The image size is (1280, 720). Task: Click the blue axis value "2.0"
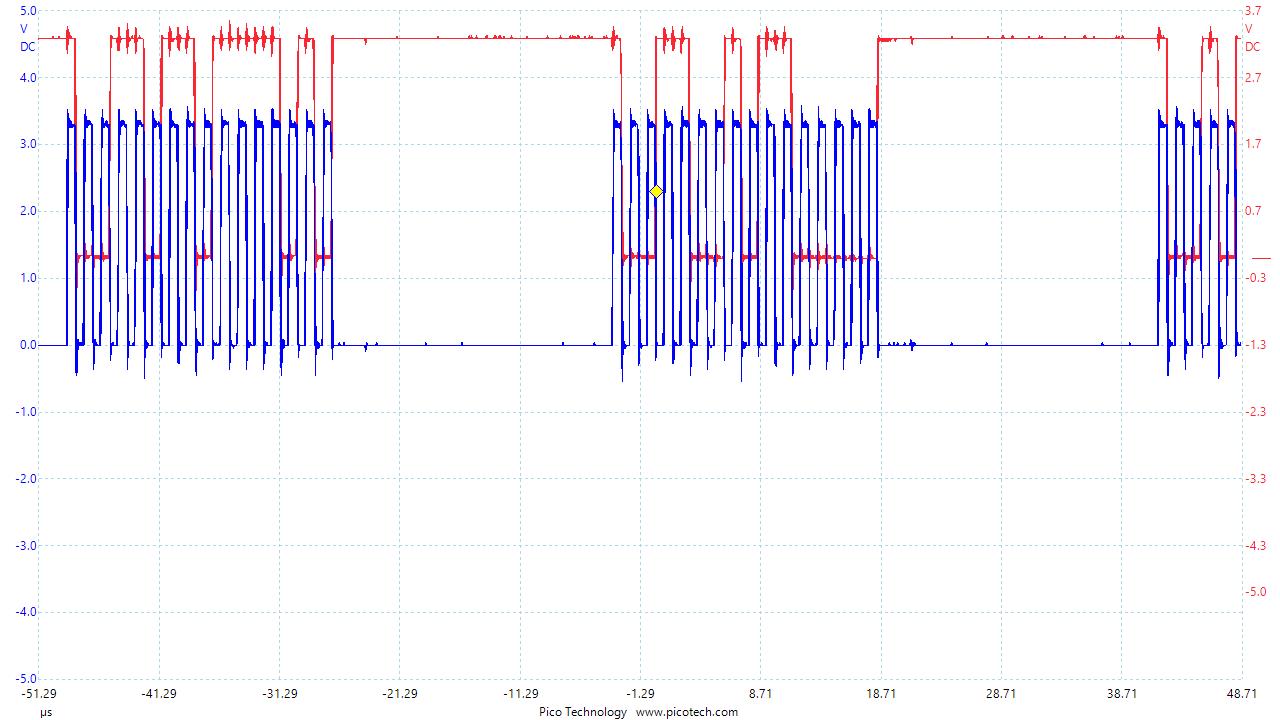[x=28, y=212]
